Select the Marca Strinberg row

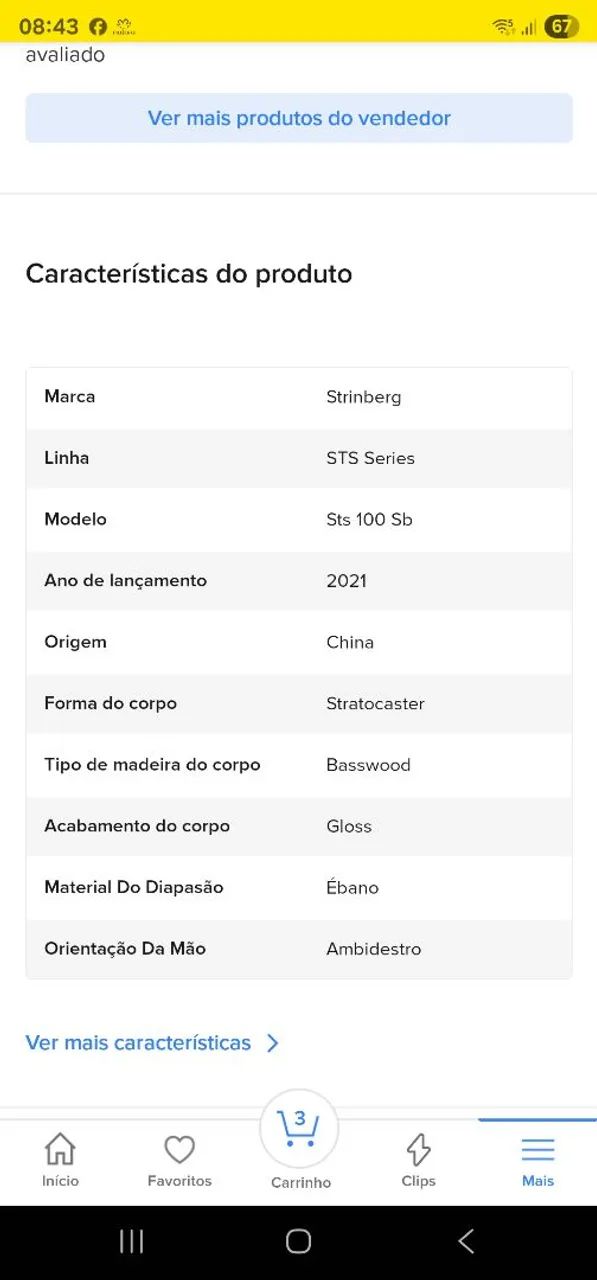(x=299, y=397)
